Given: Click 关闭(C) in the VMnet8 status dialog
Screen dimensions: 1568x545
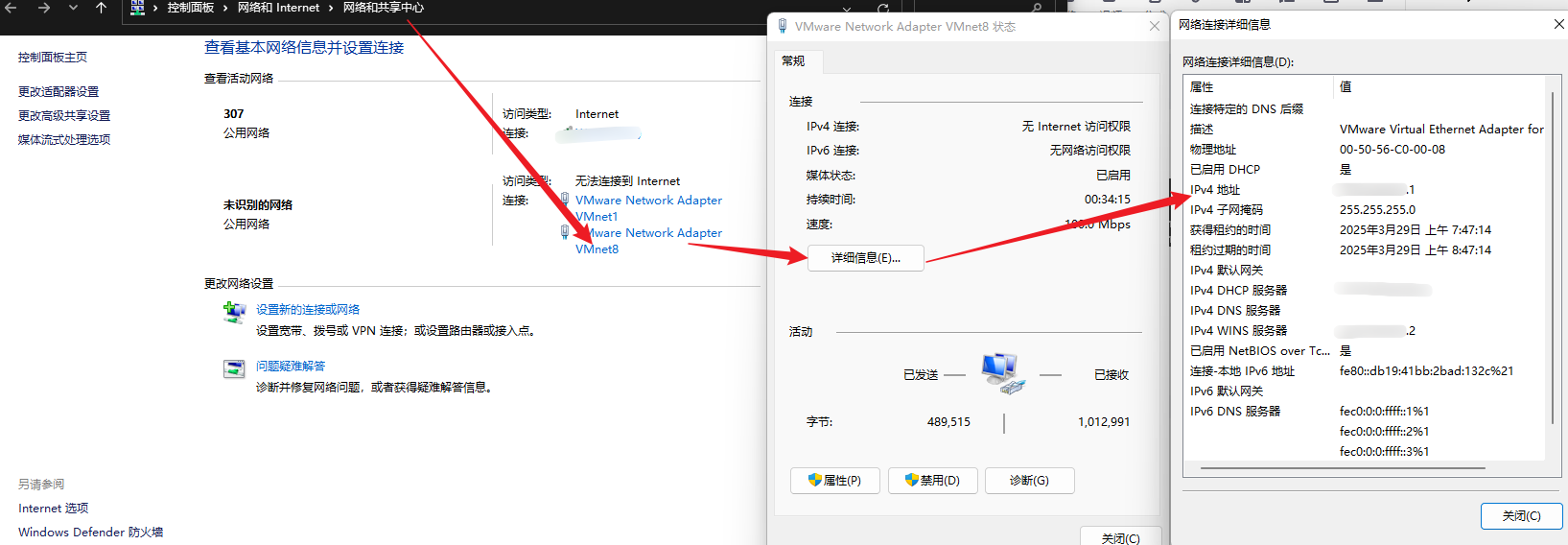Looking at the screenshot, I should [x=1120, y=537].
